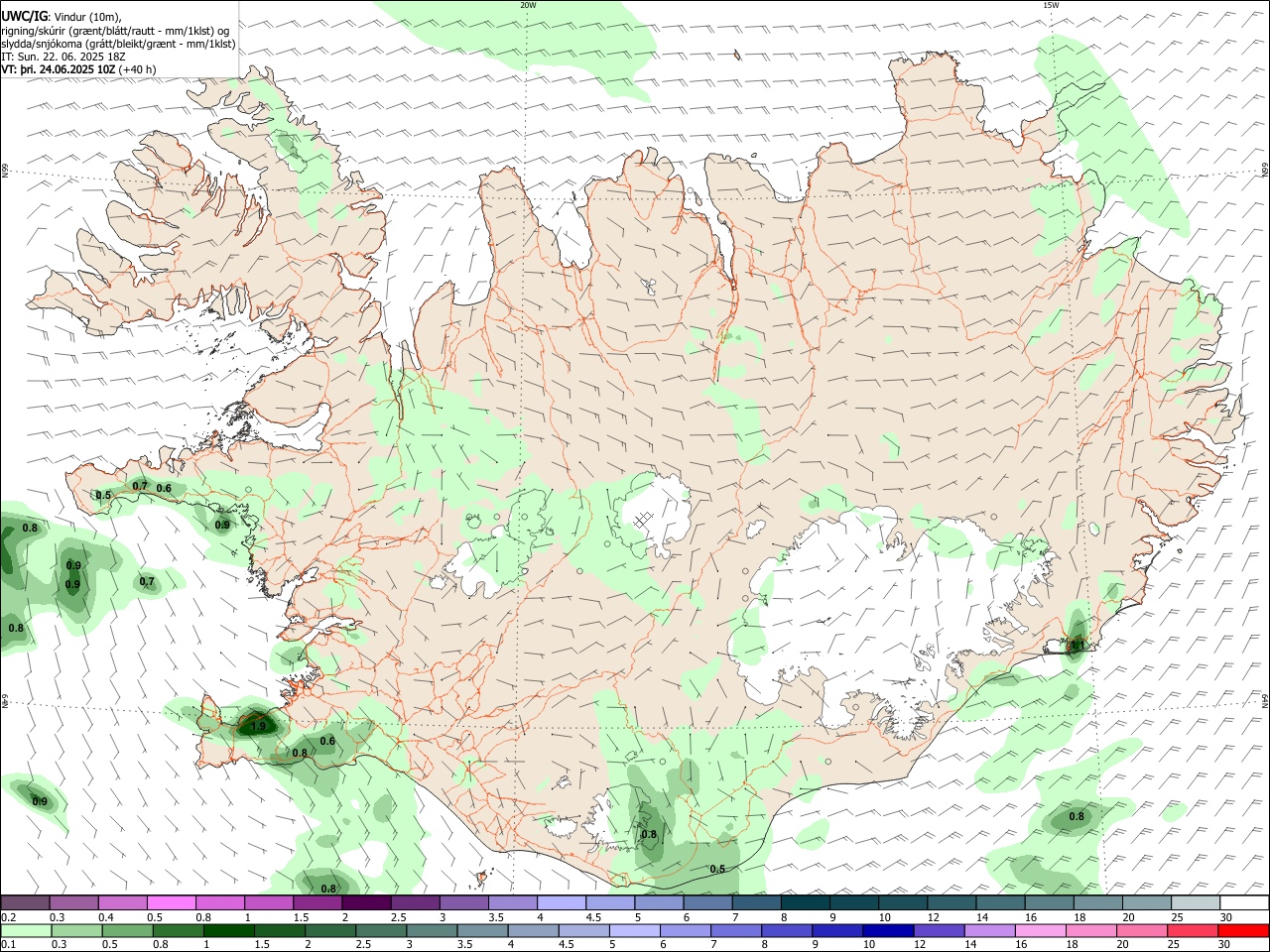1270x952 pixels.
Task: Pick the light grey upper swatch between 25 and 30
Action: coord(1196,903)
